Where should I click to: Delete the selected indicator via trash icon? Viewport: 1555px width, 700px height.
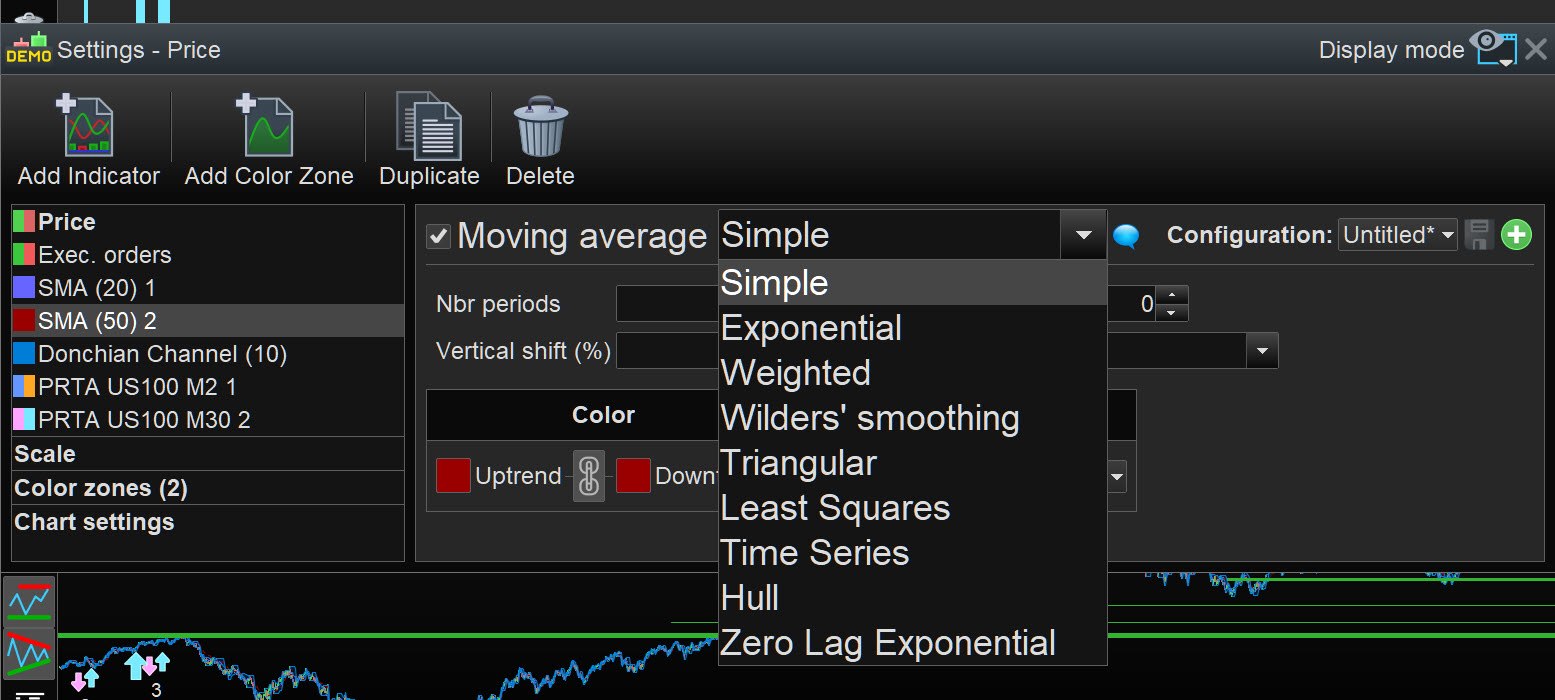coord(540,126)
